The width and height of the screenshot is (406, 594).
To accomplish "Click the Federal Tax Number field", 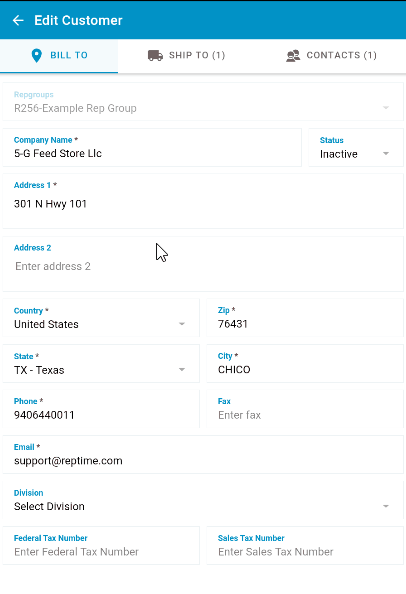I will tap(101, 546).
